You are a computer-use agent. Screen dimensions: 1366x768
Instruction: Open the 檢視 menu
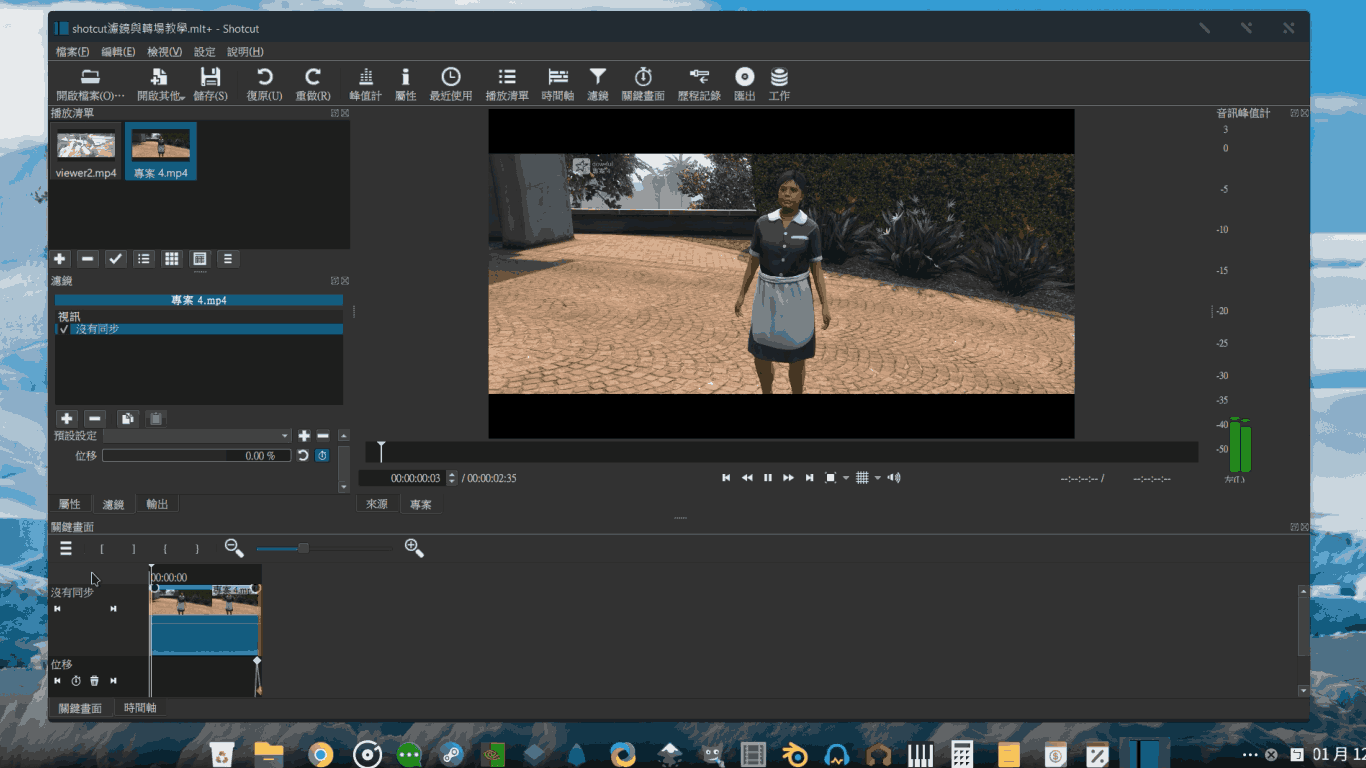(164, 52)
